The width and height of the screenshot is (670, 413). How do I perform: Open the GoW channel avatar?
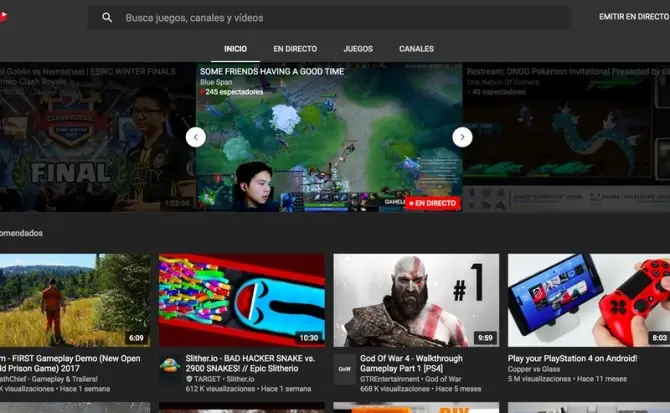(x=344, y=369)
